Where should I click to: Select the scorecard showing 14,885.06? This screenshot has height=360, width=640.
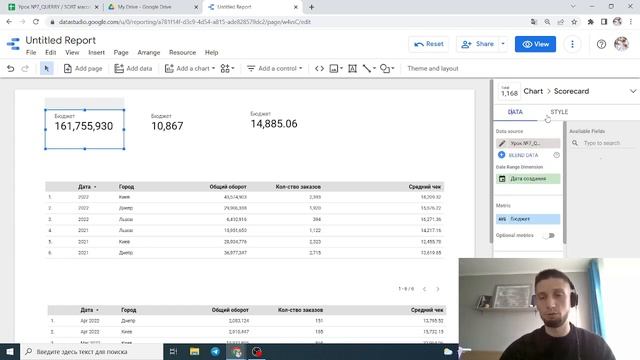coord(274,121)
